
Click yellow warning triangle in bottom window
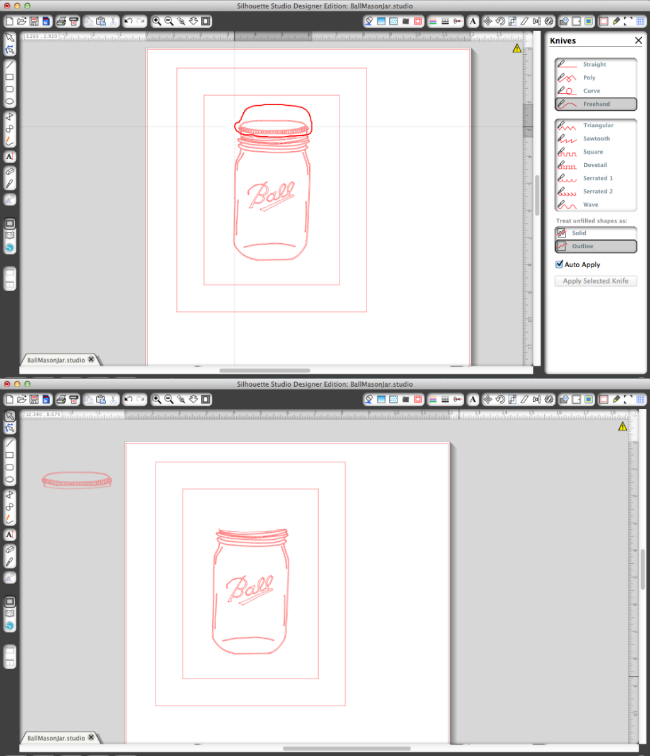pyautogui.click(x=623, y=426)
